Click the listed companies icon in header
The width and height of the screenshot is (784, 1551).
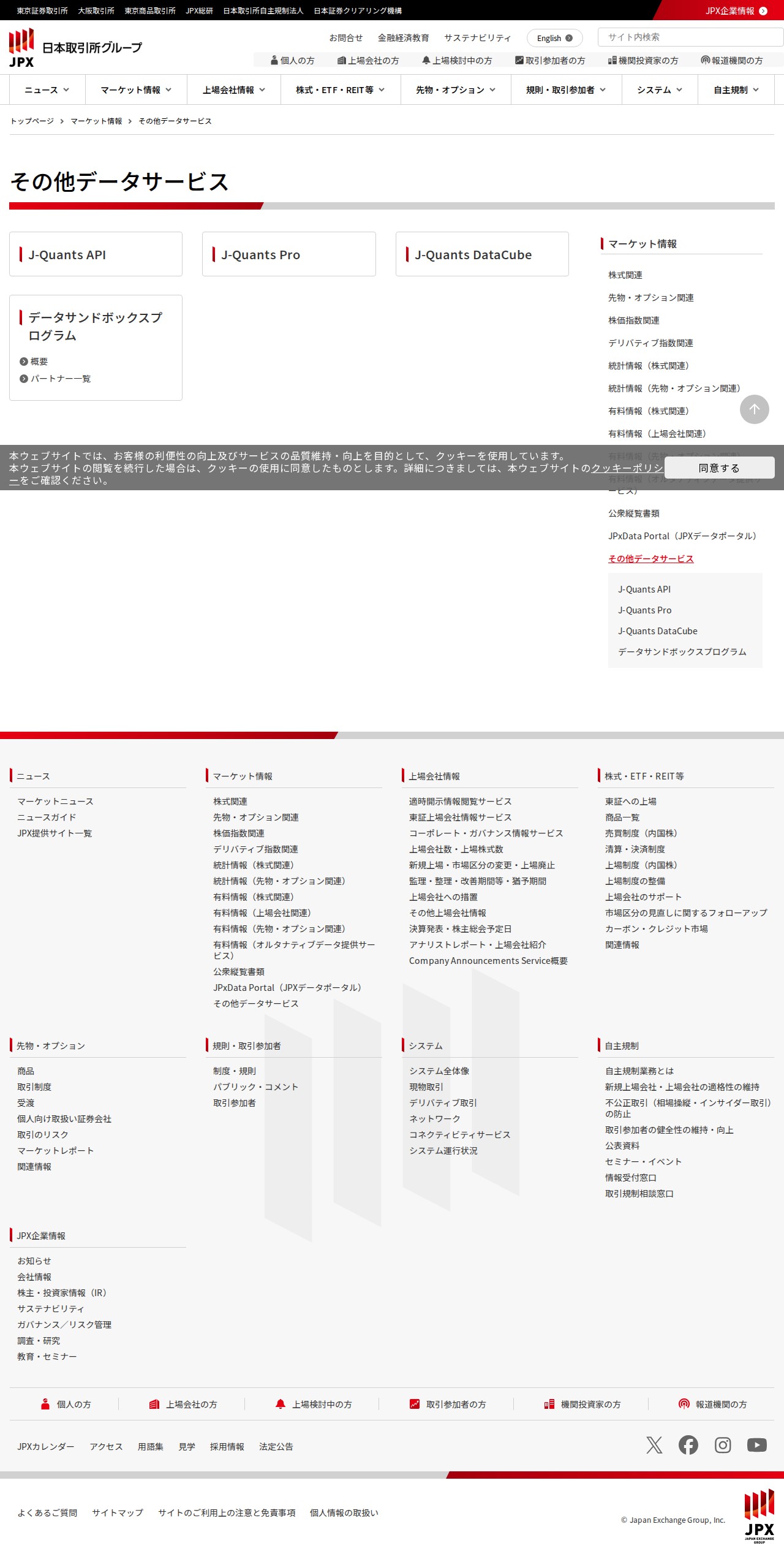(342, 61)
